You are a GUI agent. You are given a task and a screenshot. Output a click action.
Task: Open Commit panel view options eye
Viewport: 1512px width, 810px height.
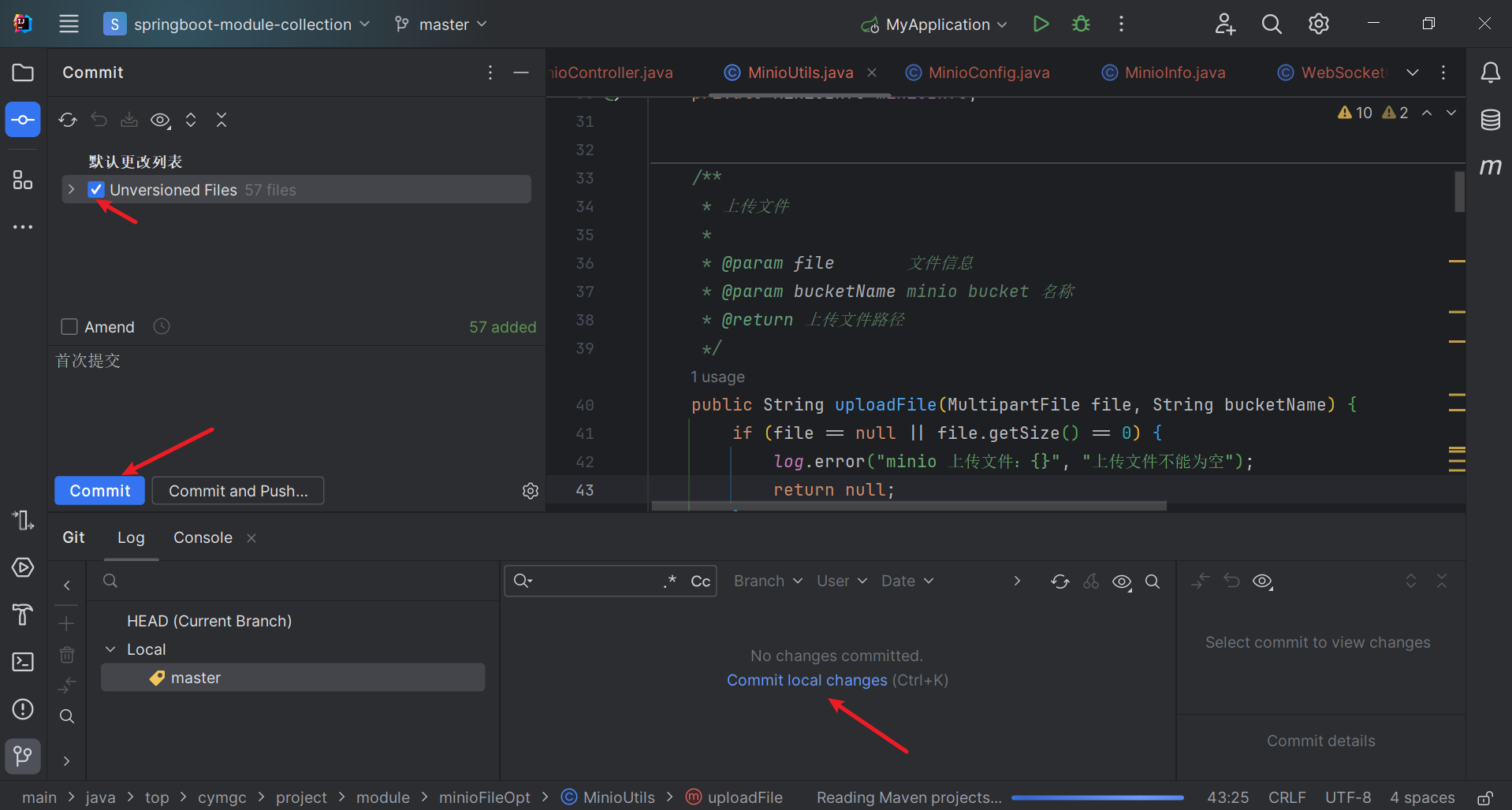pos(161,120)
